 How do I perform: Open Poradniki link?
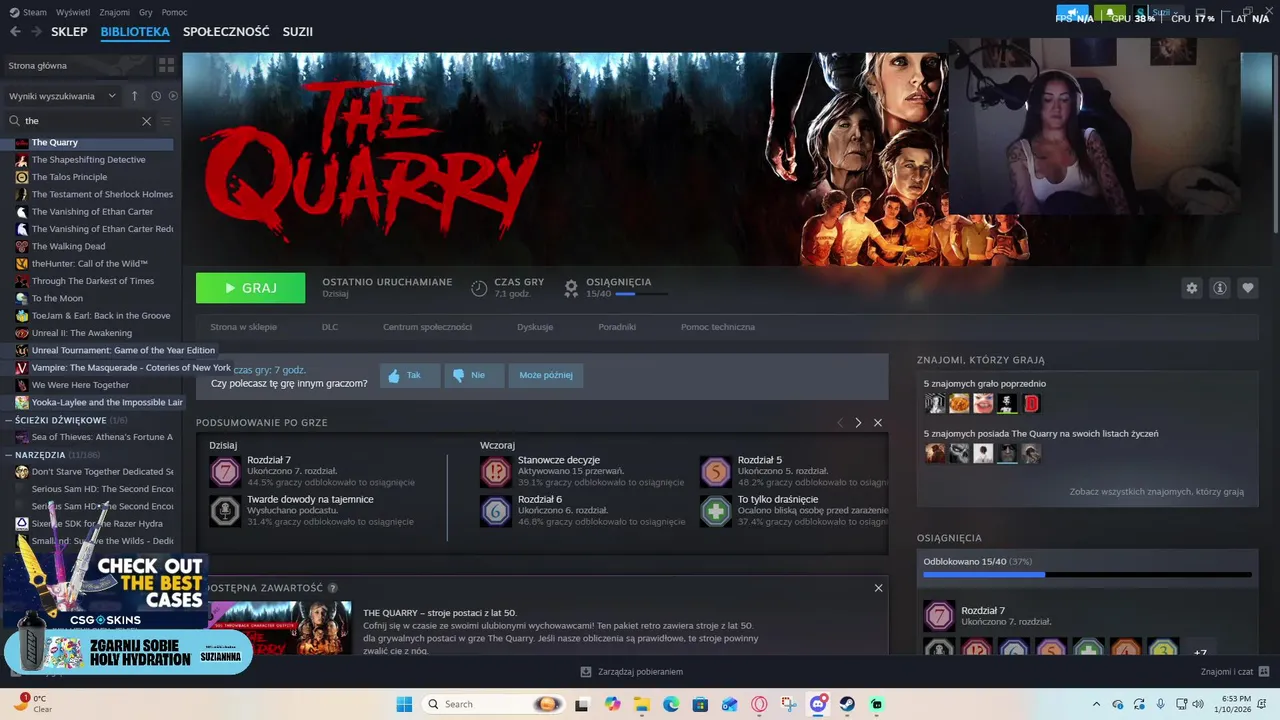click(x=617, y=327)
